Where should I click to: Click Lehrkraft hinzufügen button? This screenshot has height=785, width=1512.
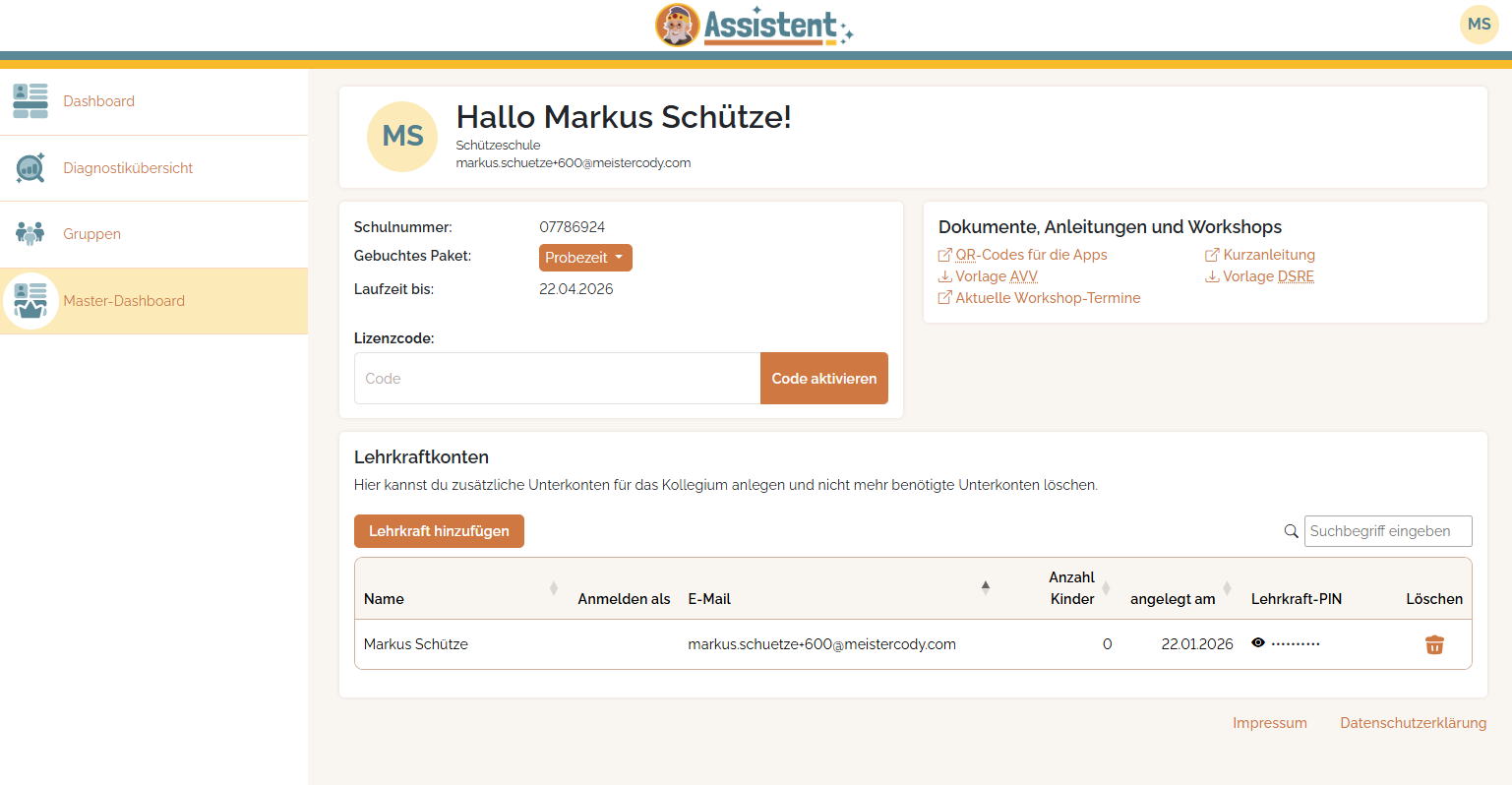pyautogui.click(x=439, y=531)
